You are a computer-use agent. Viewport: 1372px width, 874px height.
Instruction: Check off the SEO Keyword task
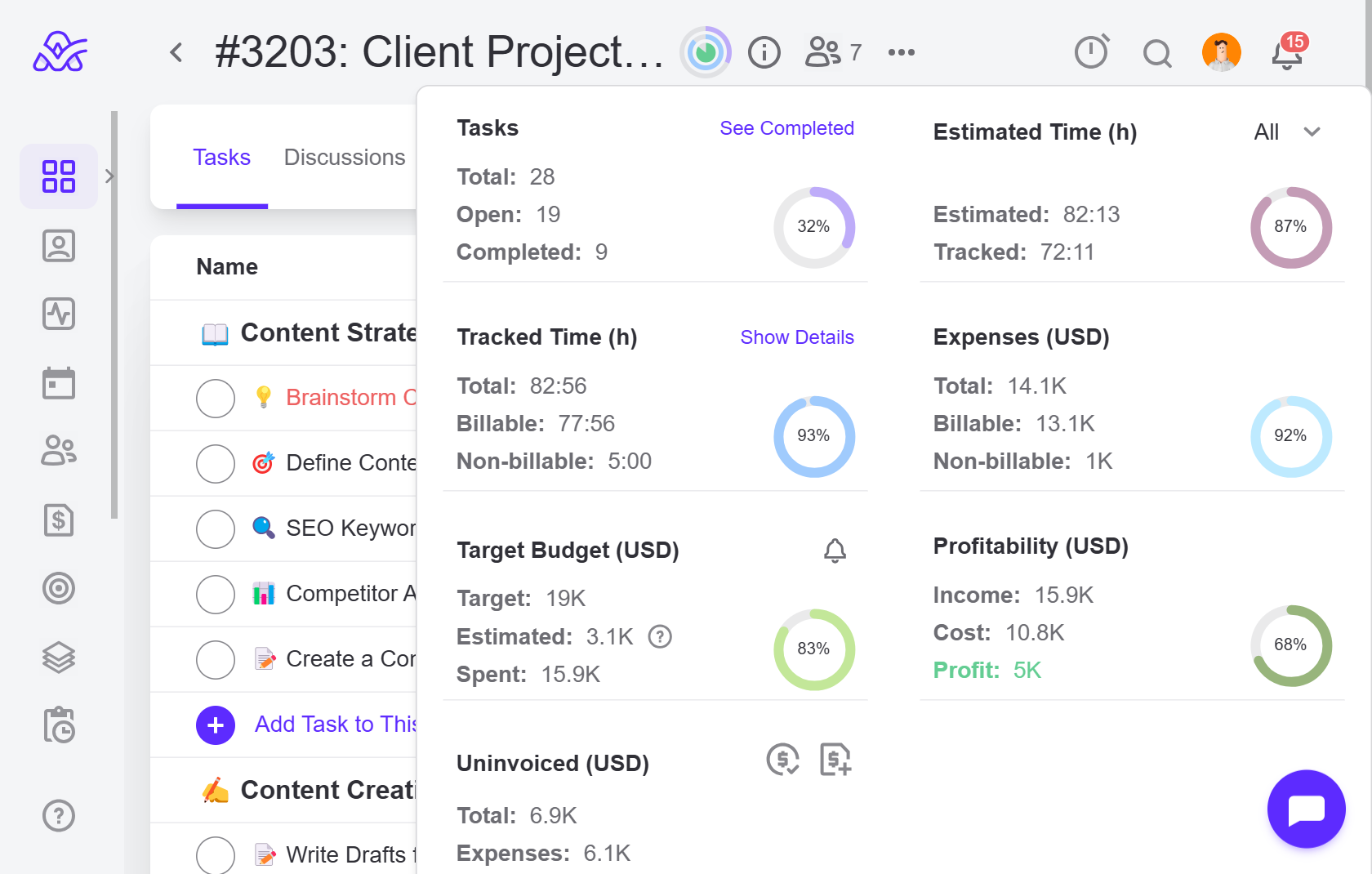pos(216,529)
